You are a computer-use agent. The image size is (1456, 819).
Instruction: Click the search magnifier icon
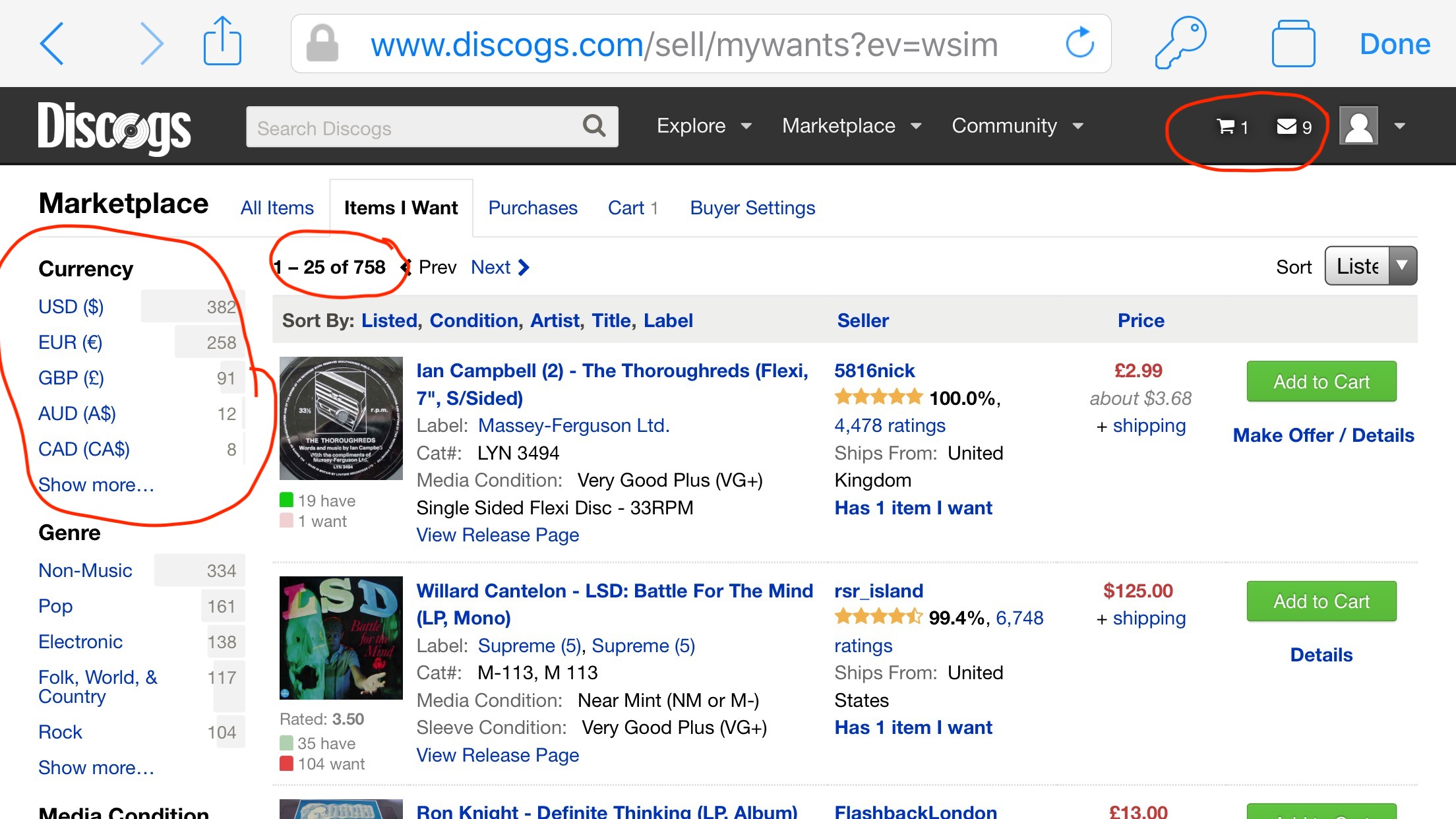click(x=594, y=126)
